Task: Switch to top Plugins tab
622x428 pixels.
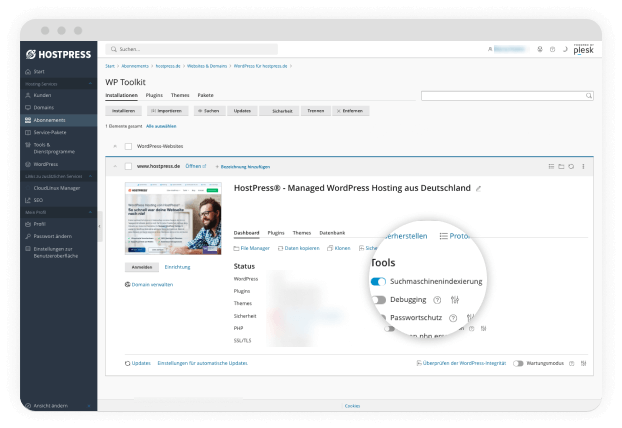Action: pyautogui.click(x=154, y=95)
